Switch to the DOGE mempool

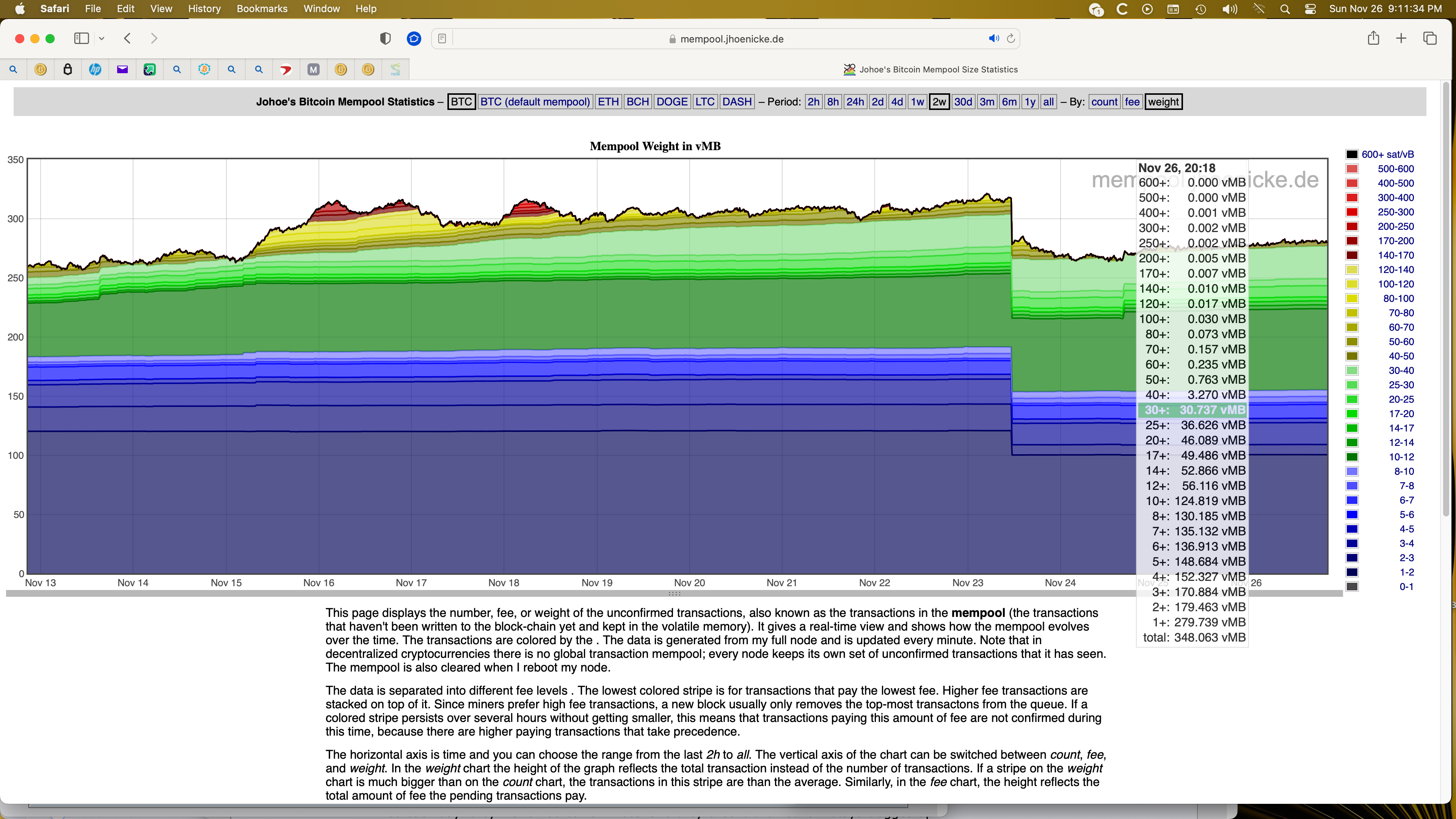[x=672, y=102]
